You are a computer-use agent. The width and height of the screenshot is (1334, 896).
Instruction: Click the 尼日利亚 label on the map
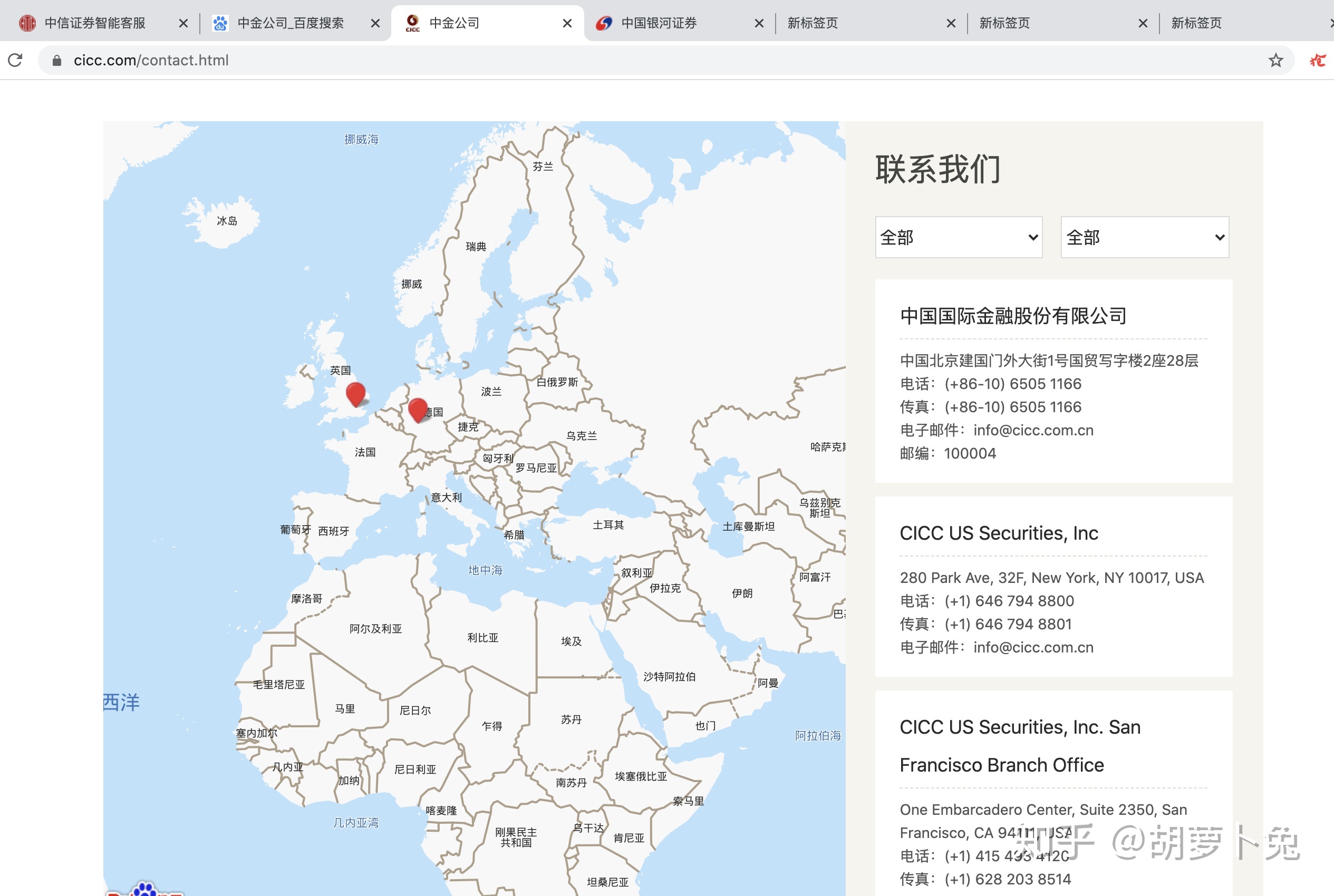pos(415,769)
